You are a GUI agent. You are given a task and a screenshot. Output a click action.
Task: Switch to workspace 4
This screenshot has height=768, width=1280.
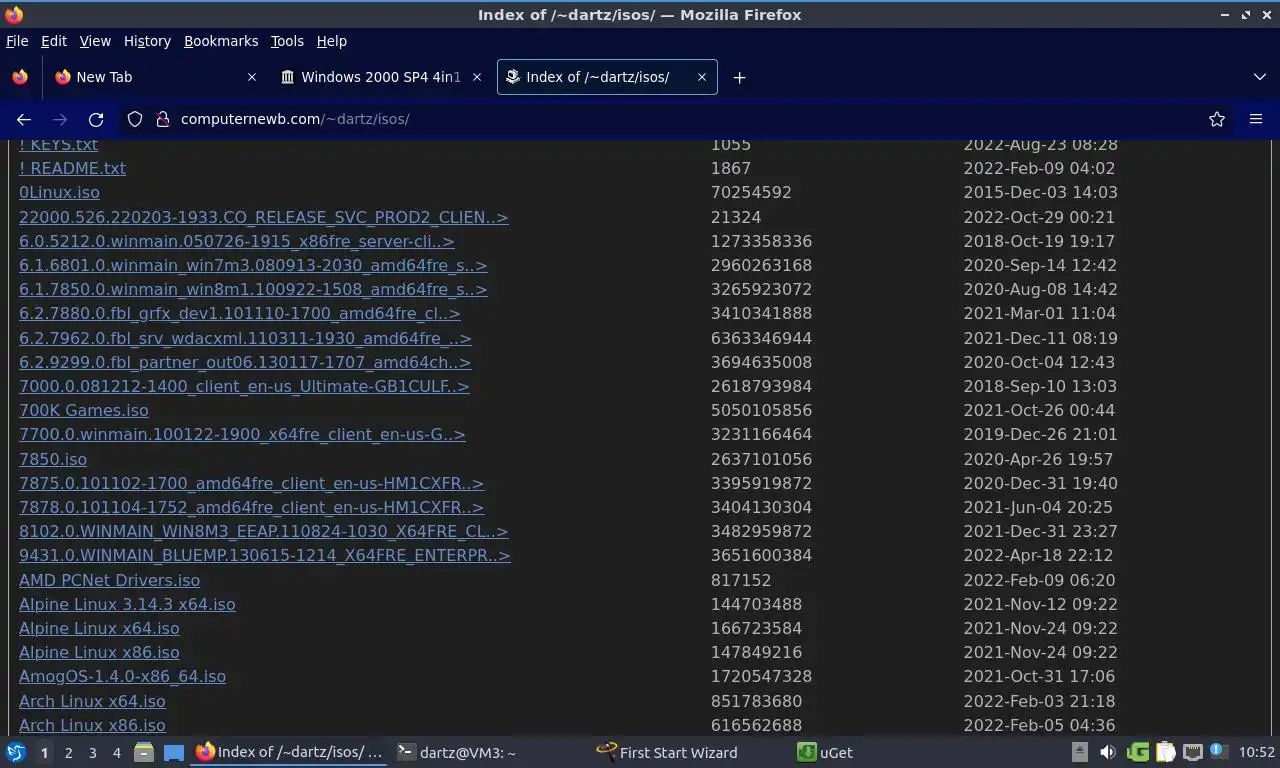[116, 753]
